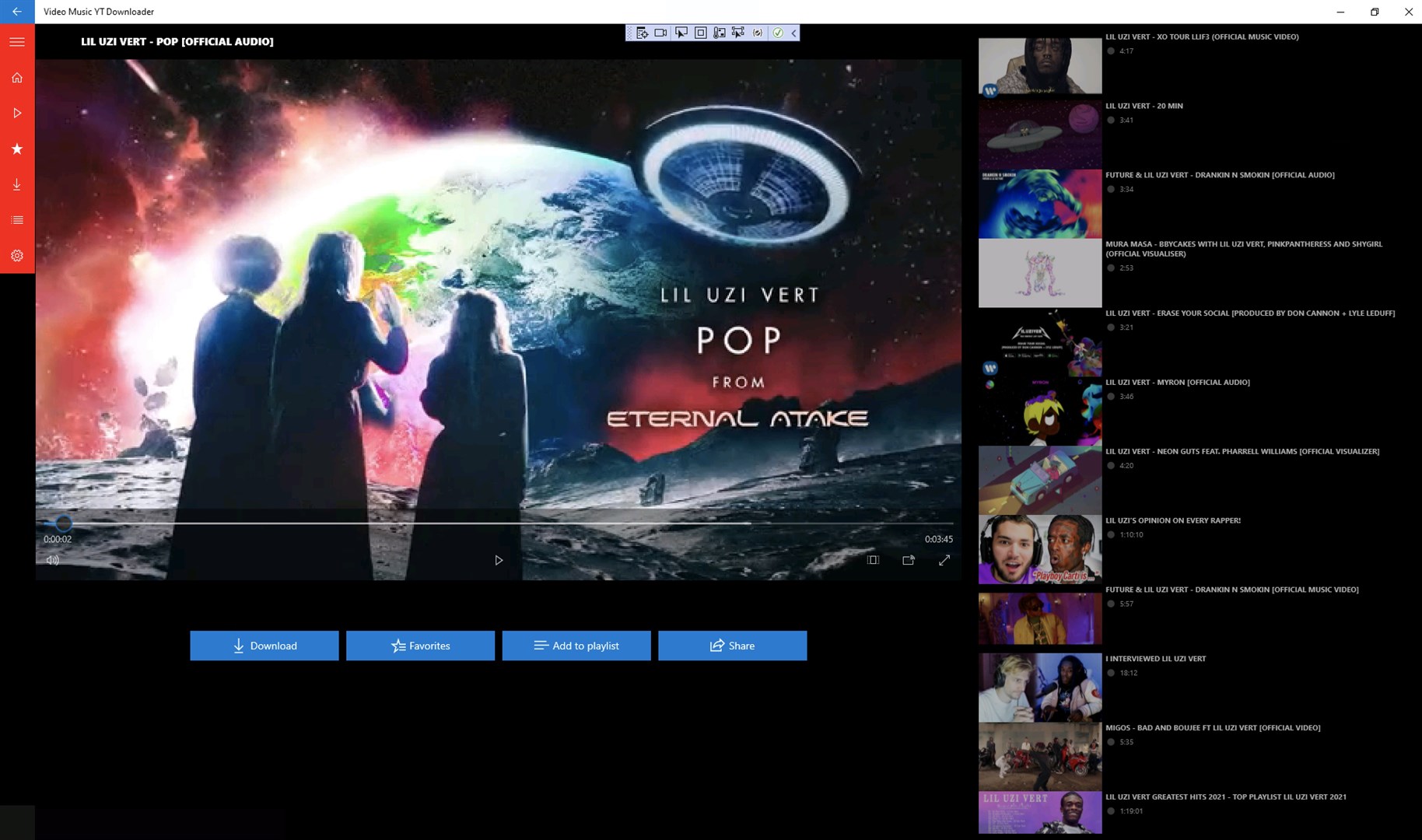Screen dimensions: 1422x840
Task: Open Drankin N Smokin [Official Music Video] thumbnail
Action: pos(1040,618)
